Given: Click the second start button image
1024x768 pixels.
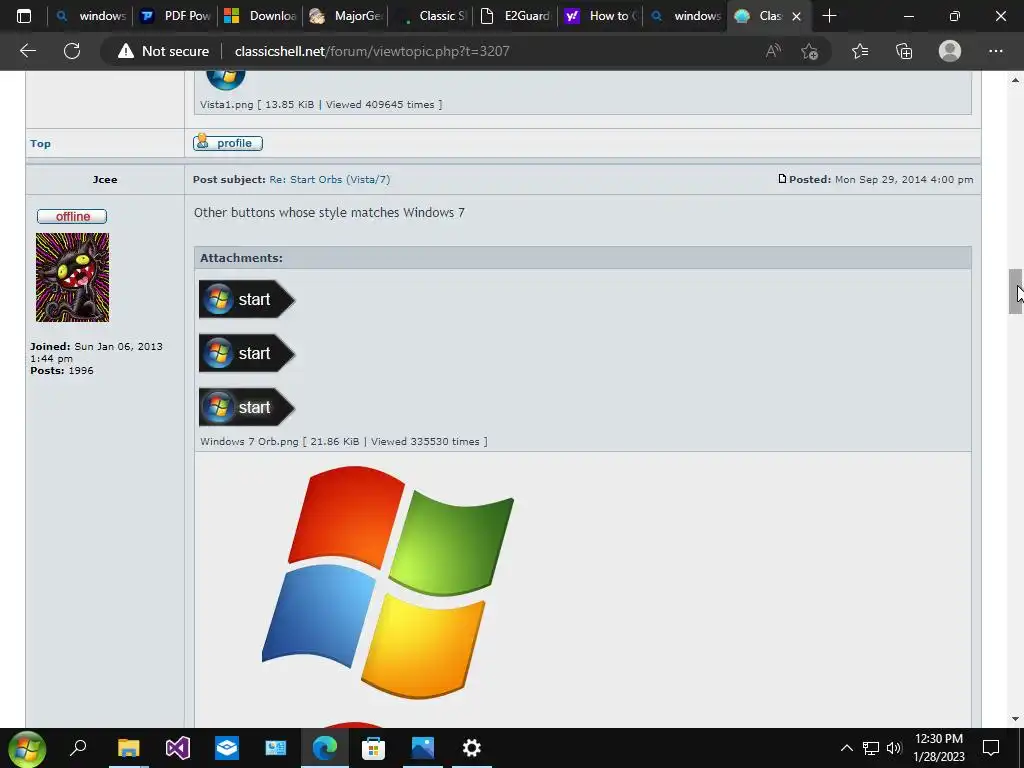Looking at the screenshot, I should (247, 353).
